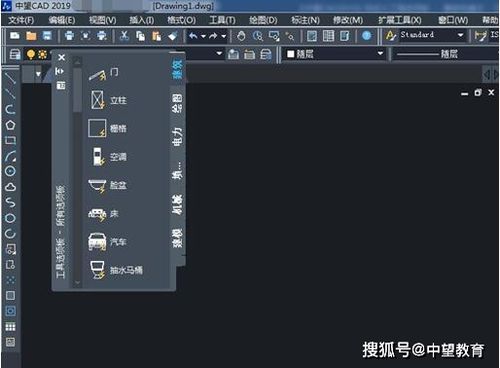Toggle the layer freeze sun icon
The width and height of the screenshot is (500, 368).
[x=42, y=54]
